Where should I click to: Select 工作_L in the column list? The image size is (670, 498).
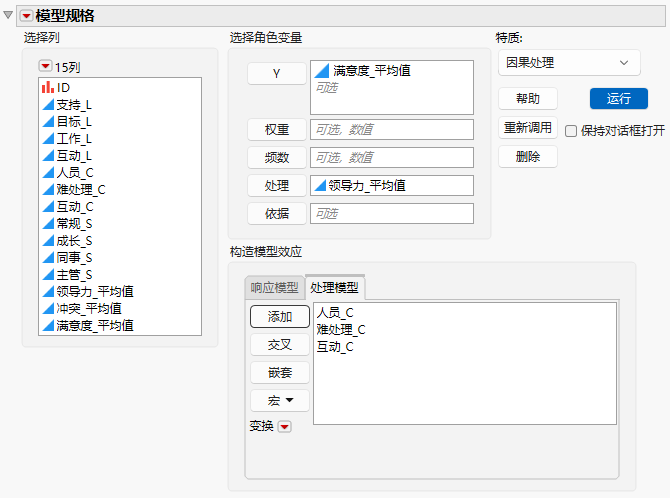74,138
